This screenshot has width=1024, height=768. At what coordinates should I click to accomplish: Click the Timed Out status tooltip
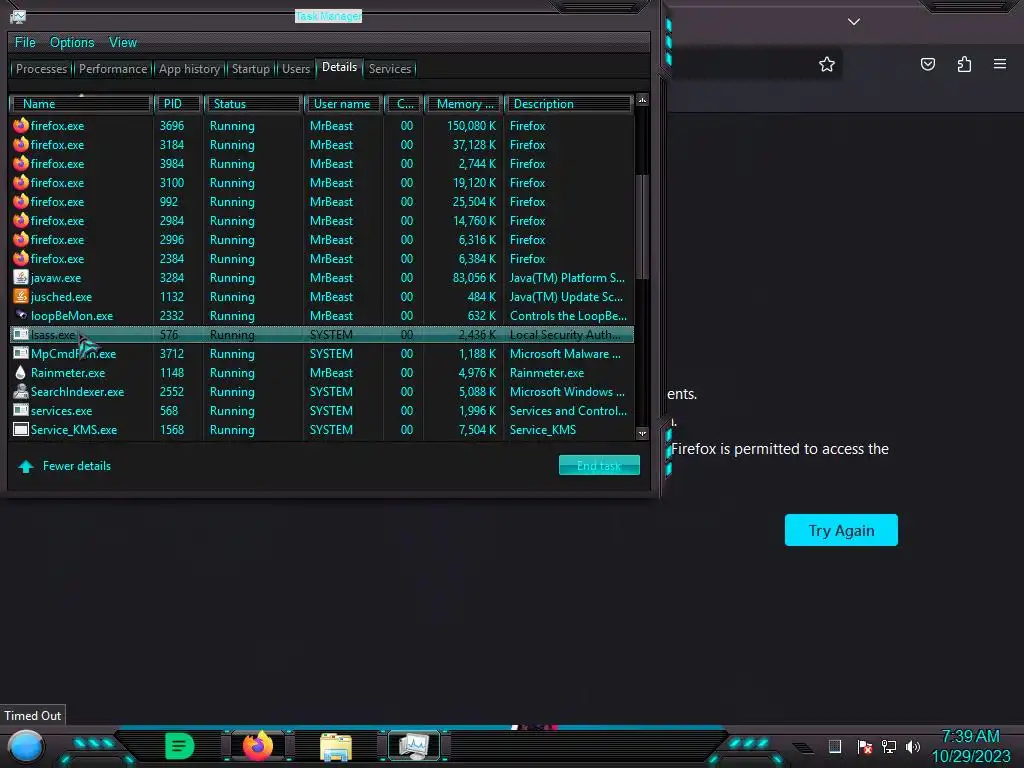click(x=33, y=716)
